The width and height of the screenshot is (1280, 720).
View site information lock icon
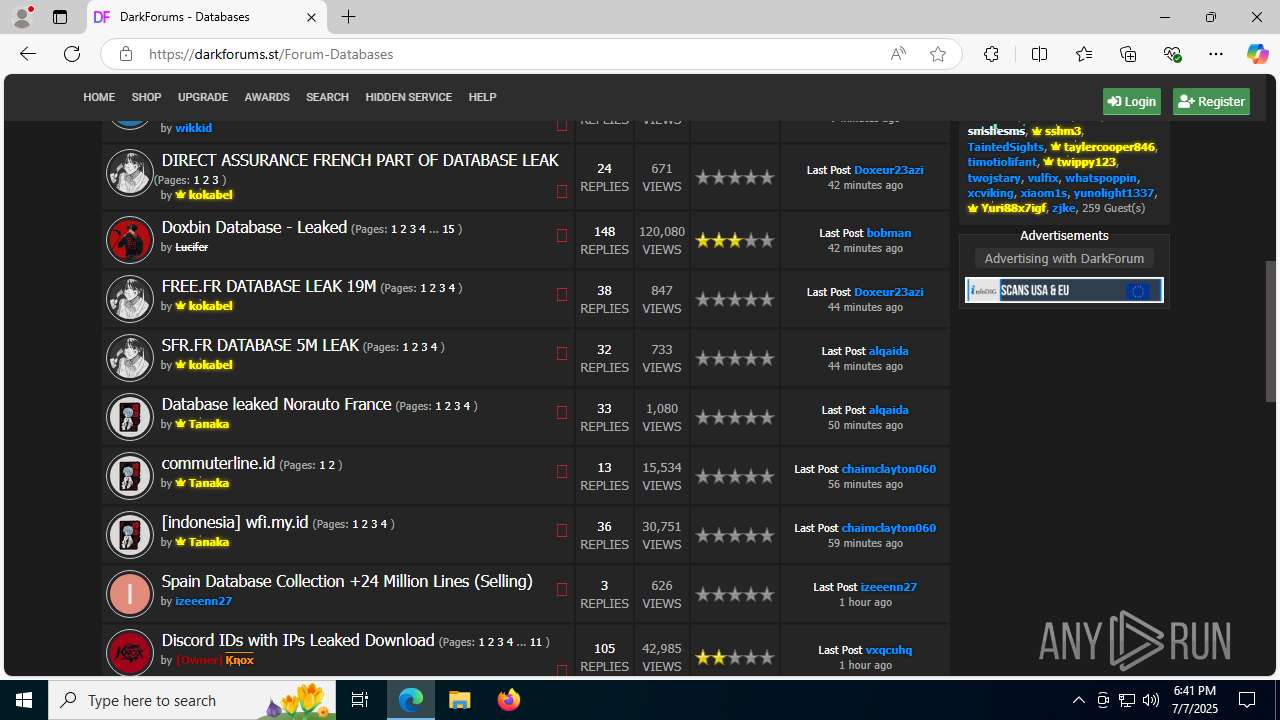coord(126,54)
